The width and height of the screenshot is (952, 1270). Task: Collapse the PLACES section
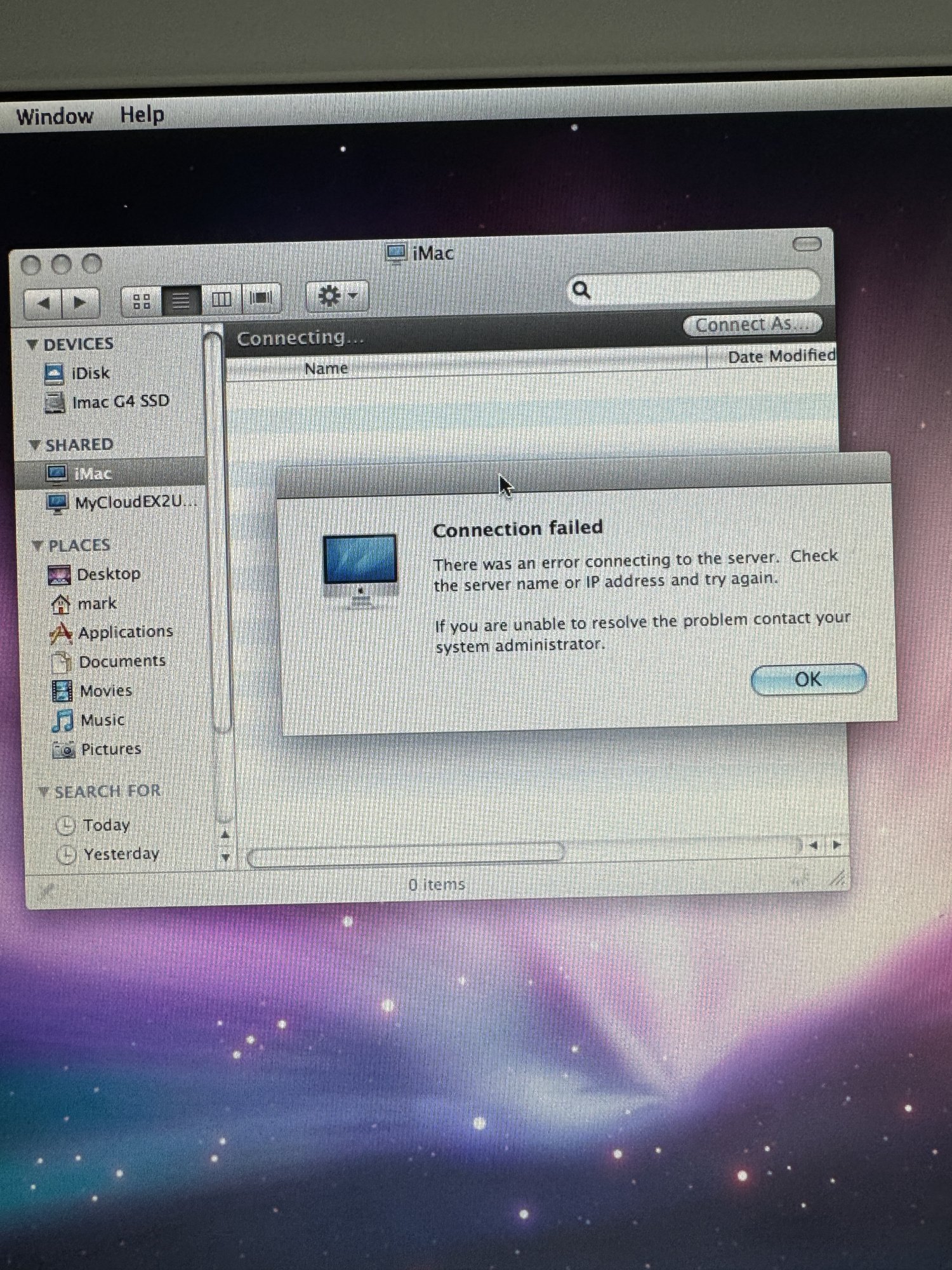click(x=37, y=545)
